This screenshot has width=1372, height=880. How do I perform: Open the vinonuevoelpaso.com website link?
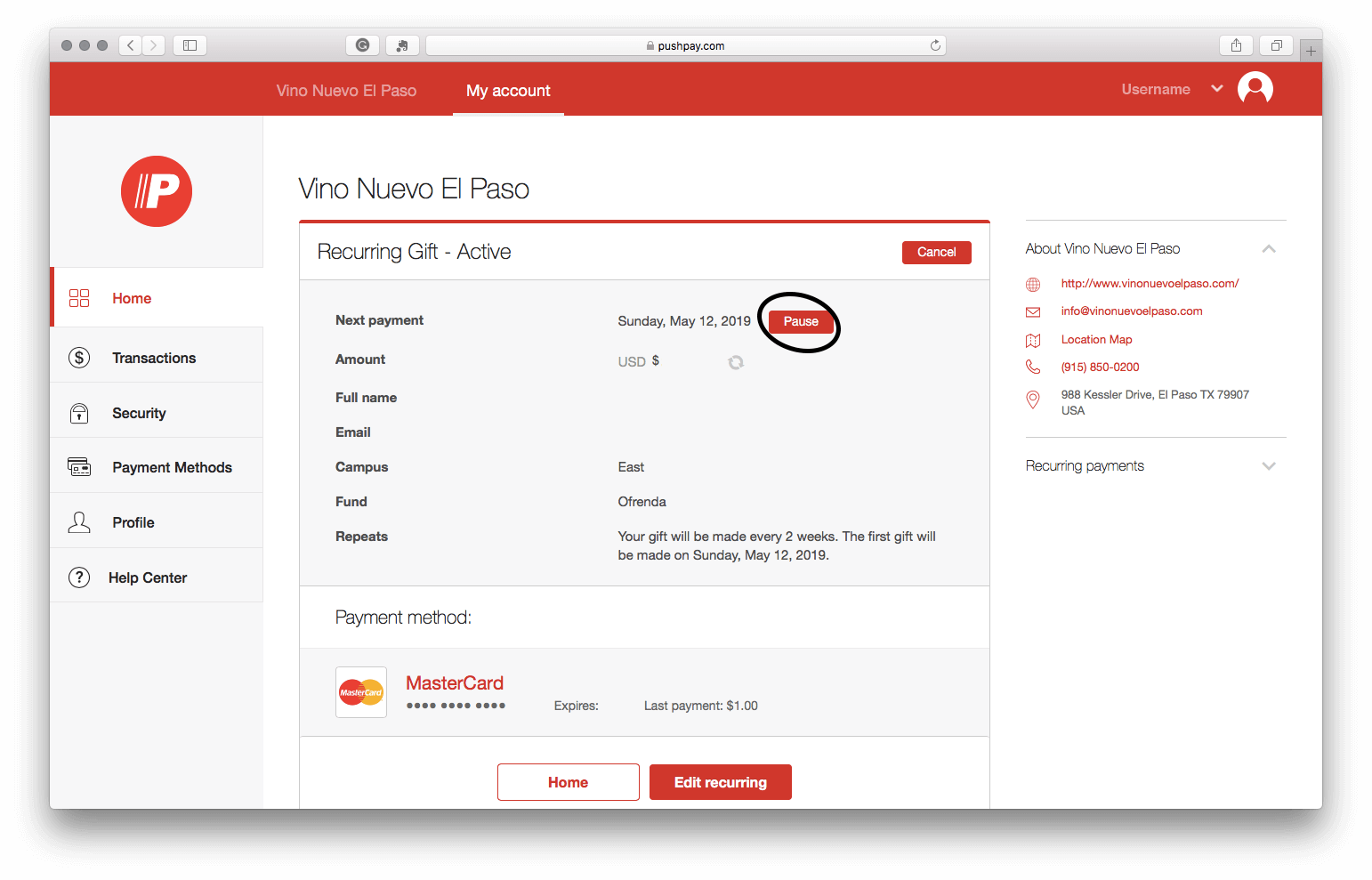tap(1150, 284)
